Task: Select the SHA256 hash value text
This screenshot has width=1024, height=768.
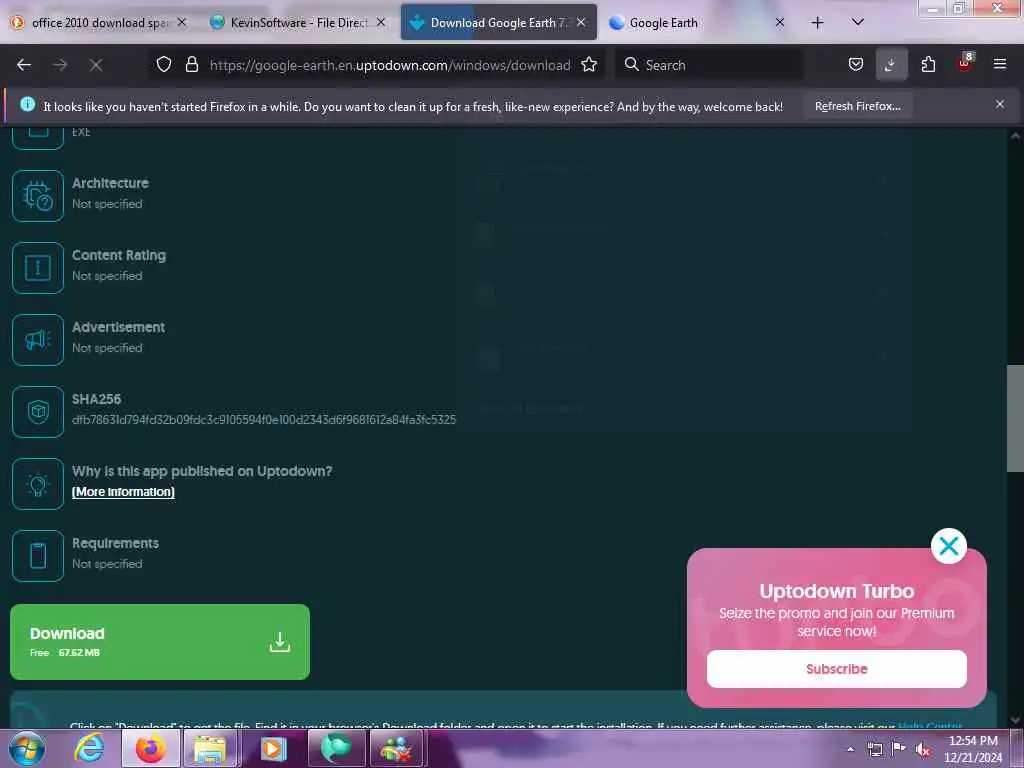Action: [x=264, y=419]
